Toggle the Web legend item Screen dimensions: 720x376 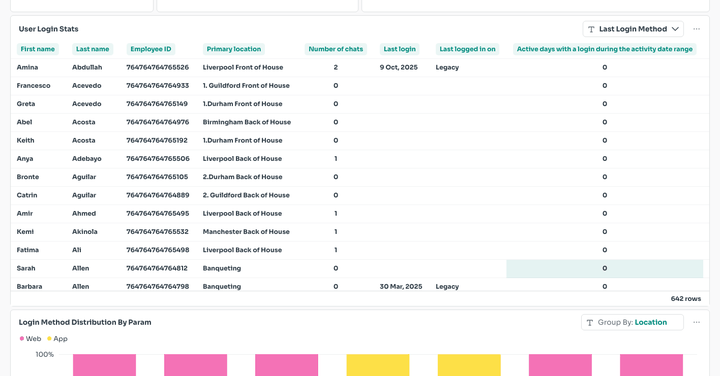tap(30, 339)
